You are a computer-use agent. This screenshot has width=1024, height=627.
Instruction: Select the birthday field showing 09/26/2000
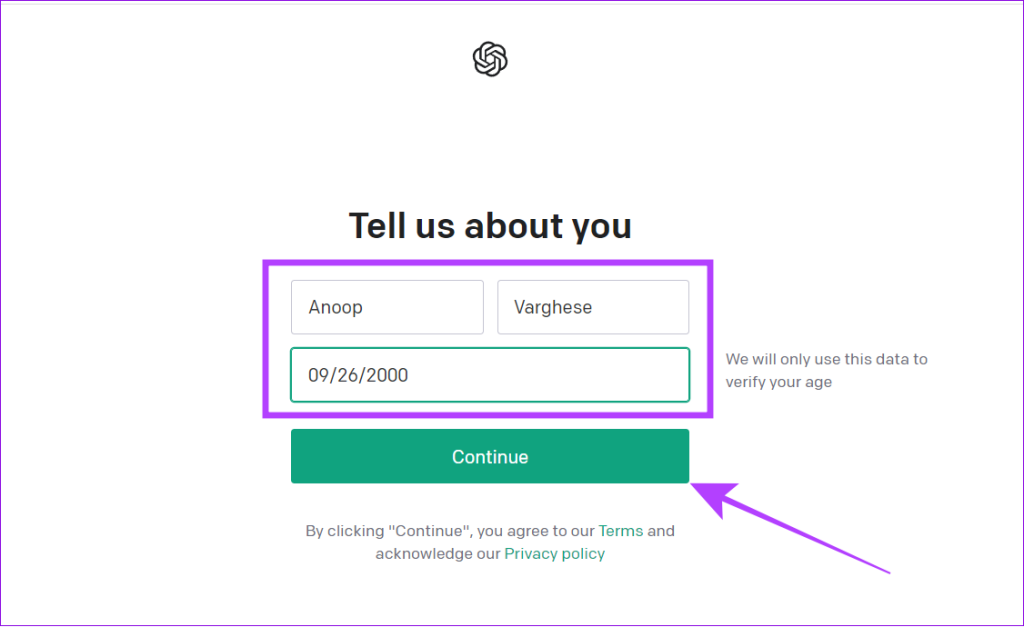pyautogui.click(x=490, y=375)
